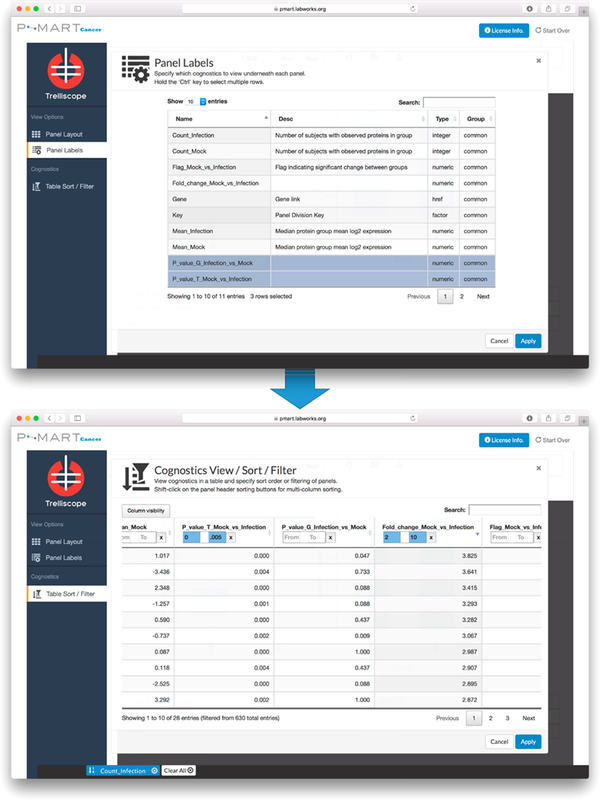The width and height of the screenshot is (600, 800).
Task: Click Apply in the Cognostics View / Sort / Filter dialog
Action: 528,741
